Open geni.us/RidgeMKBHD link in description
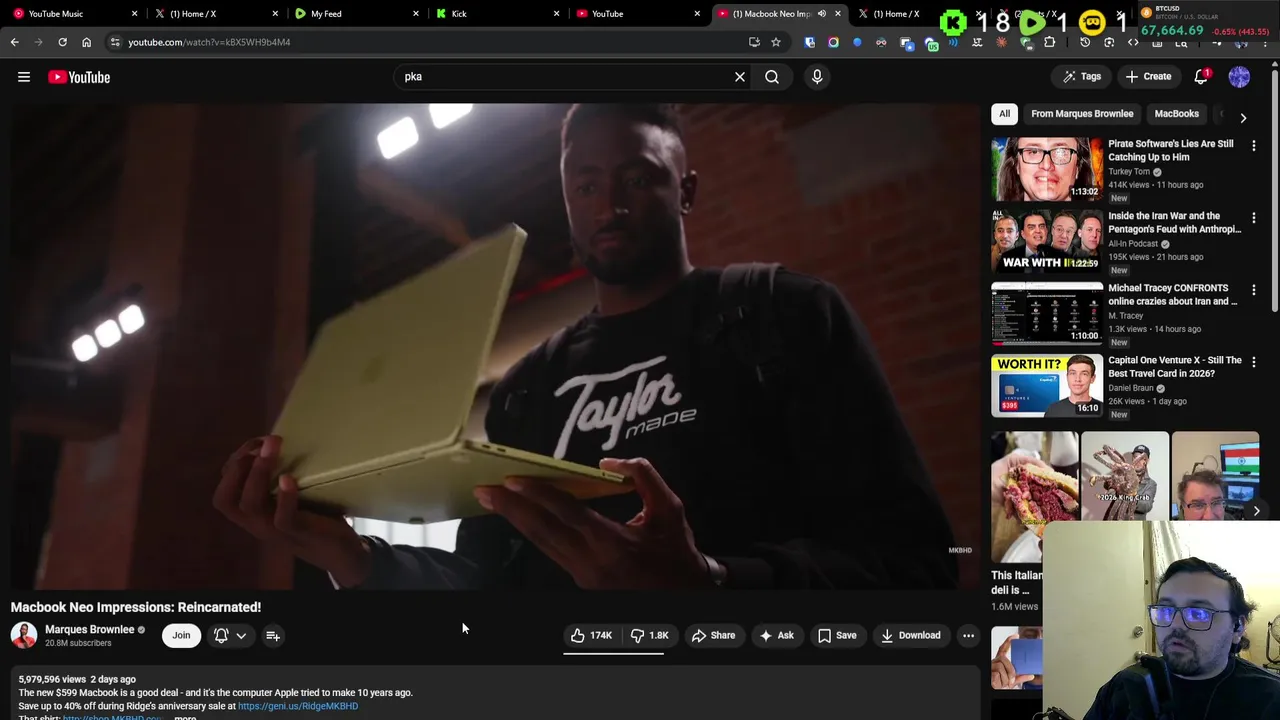Viewport: 1280px width, 720px height. click(x=298, y=706)
